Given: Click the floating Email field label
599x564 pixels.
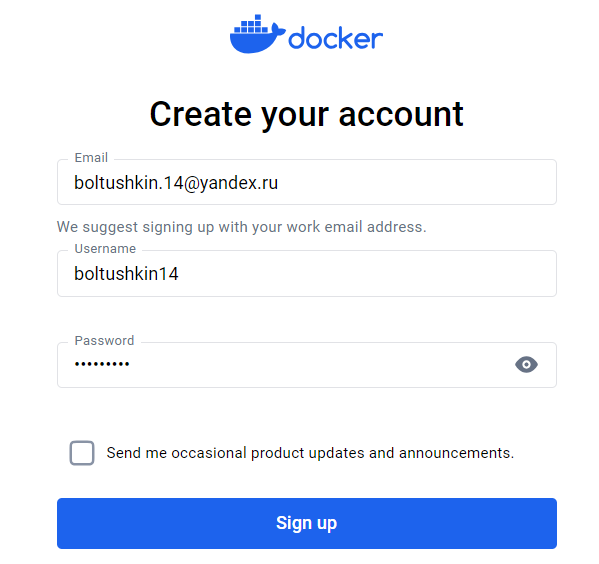Looking at the screenshot, I should (x=91, y=157).
